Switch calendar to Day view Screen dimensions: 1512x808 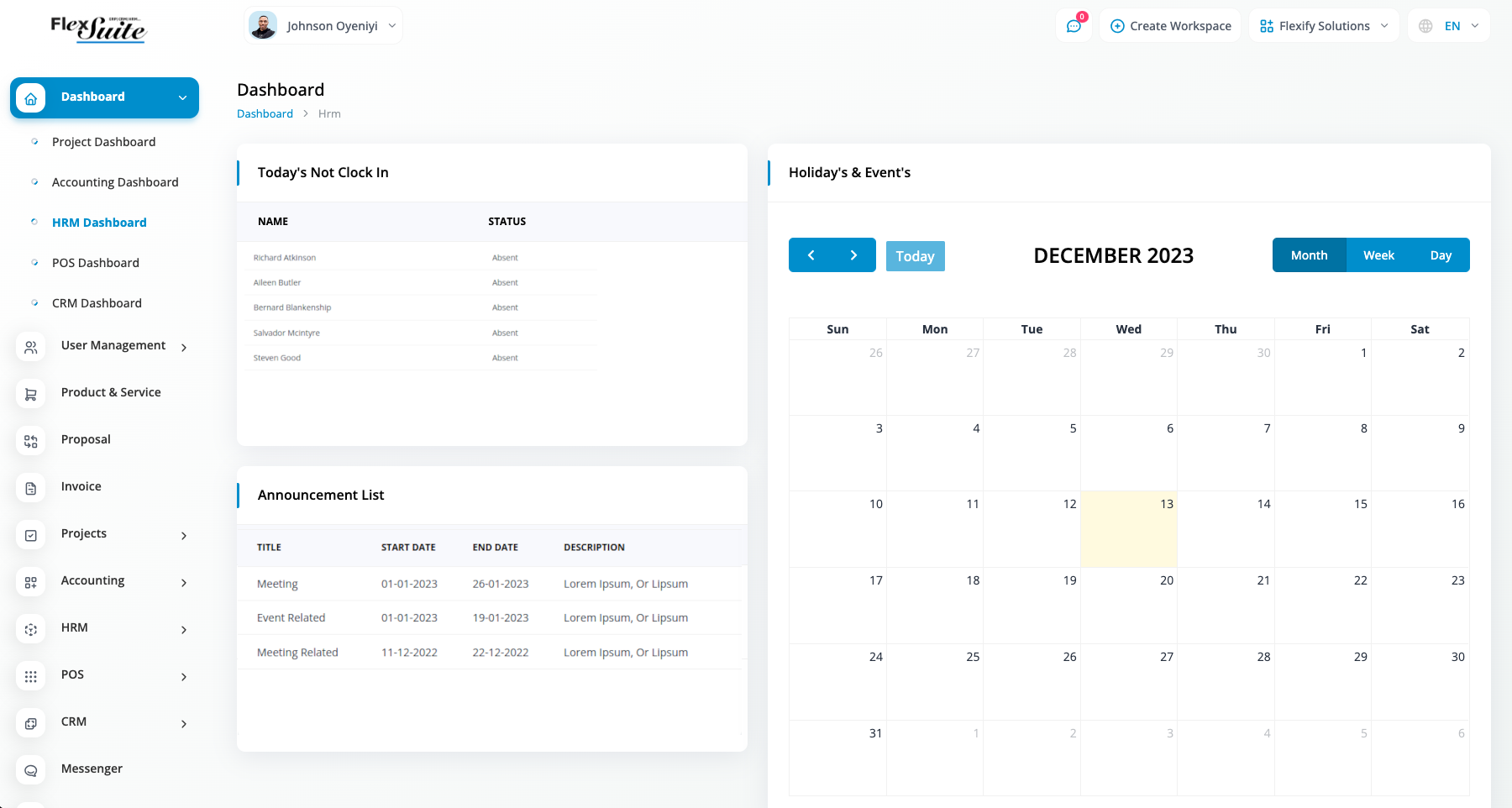(x=1441, y=255)
